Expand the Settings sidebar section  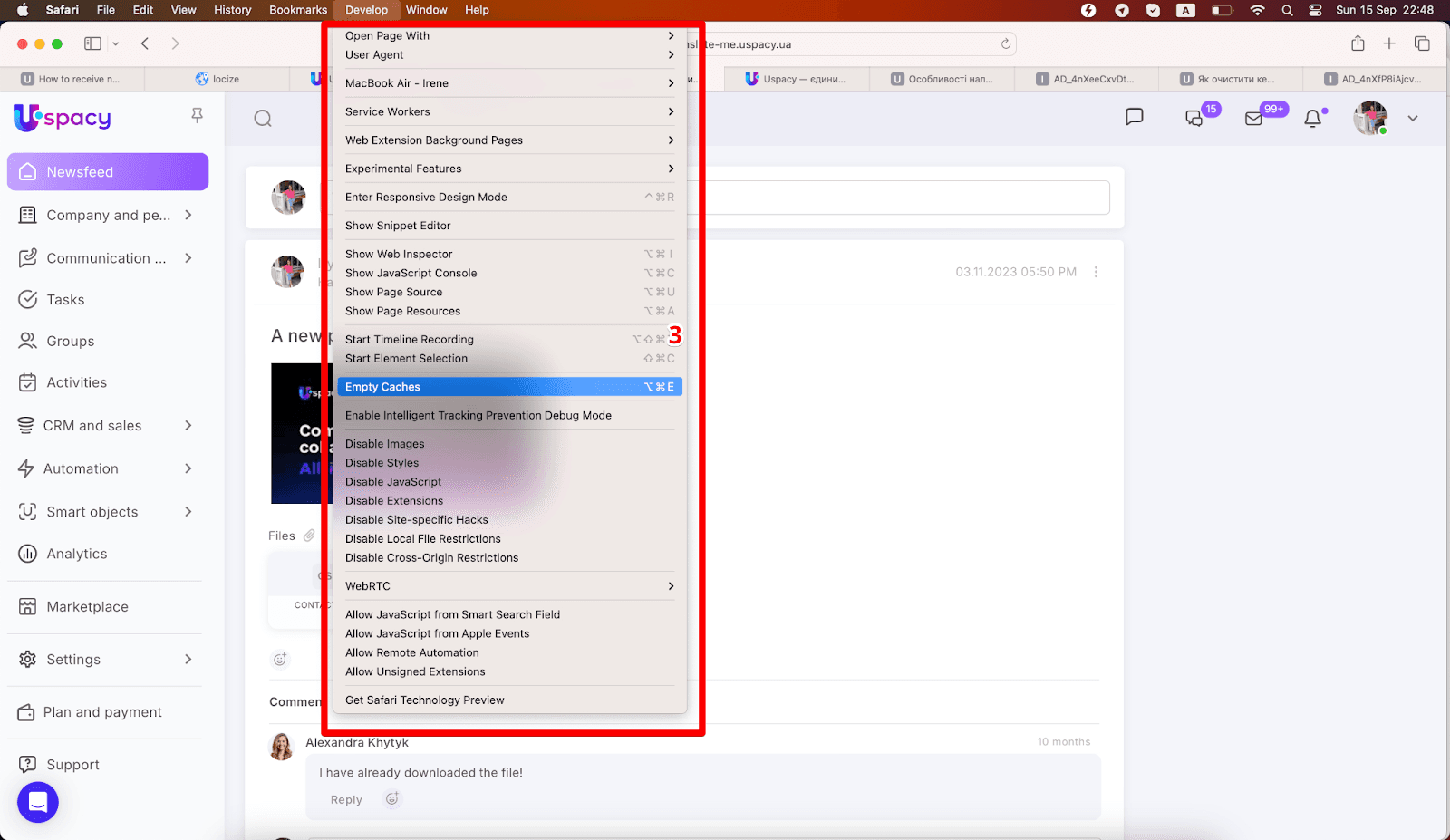188,660
